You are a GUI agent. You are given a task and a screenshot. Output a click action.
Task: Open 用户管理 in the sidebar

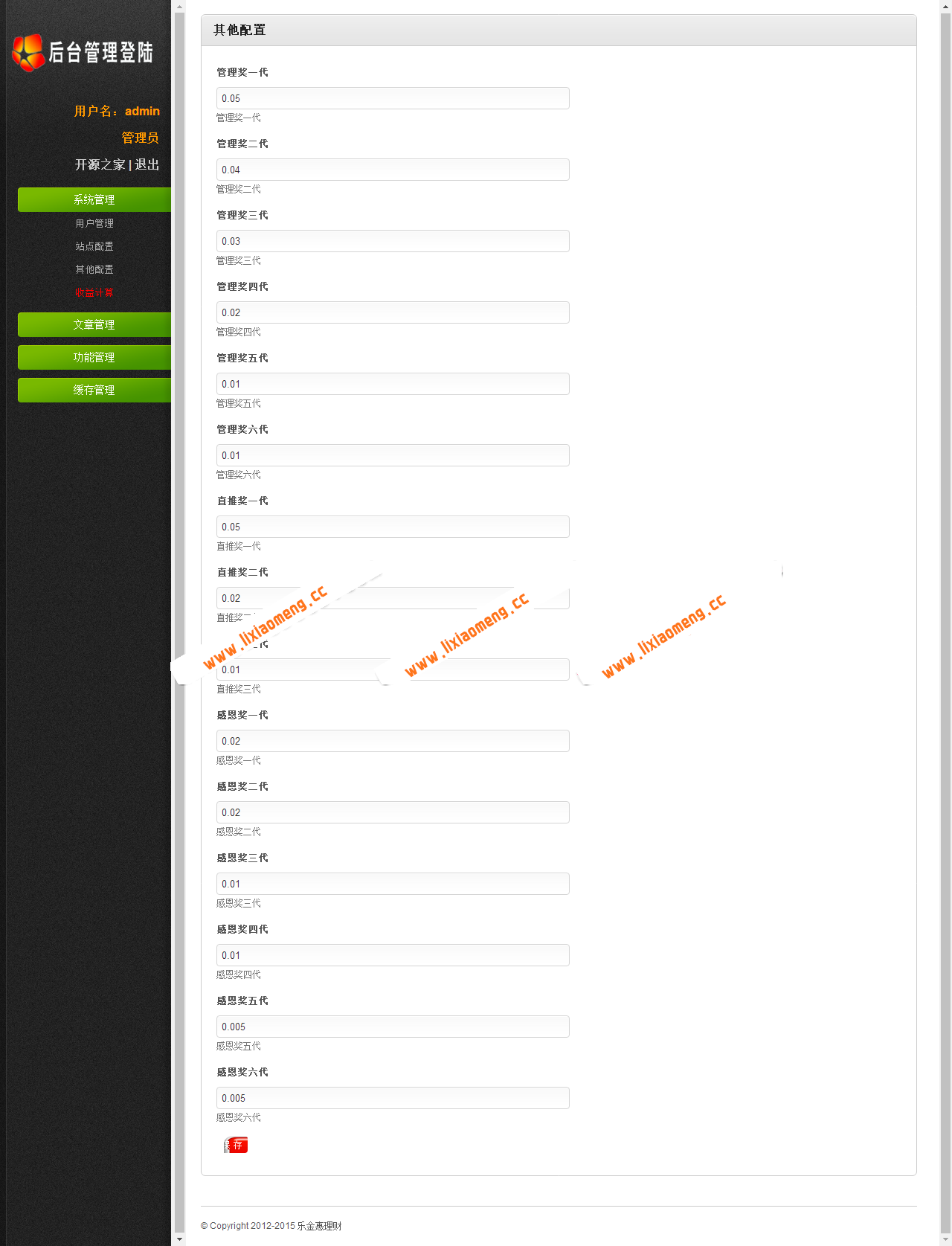94,223
